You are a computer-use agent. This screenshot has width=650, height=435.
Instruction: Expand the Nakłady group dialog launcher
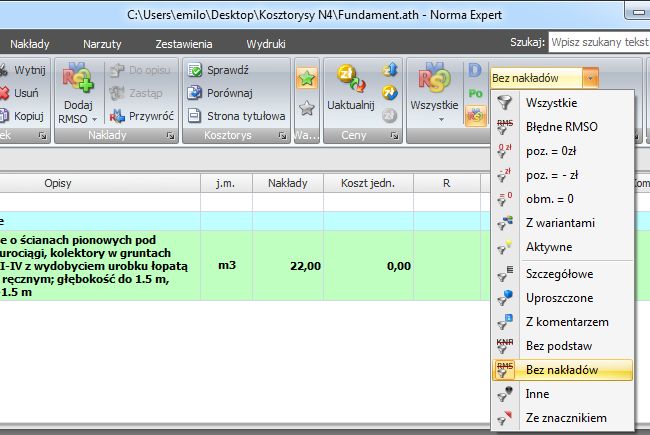click(x=170, y=135)
